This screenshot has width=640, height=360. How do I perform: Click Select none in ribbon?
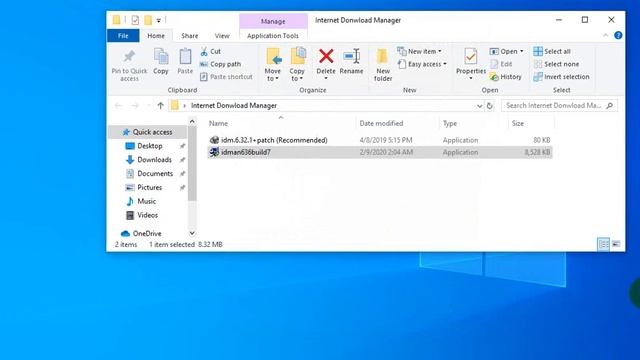(x=556, y=64)
